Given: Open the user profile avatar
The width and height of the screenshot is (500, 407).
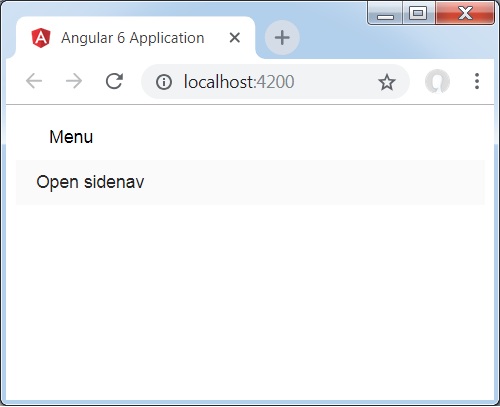Looking at the screenshot, I should (437, 81).
